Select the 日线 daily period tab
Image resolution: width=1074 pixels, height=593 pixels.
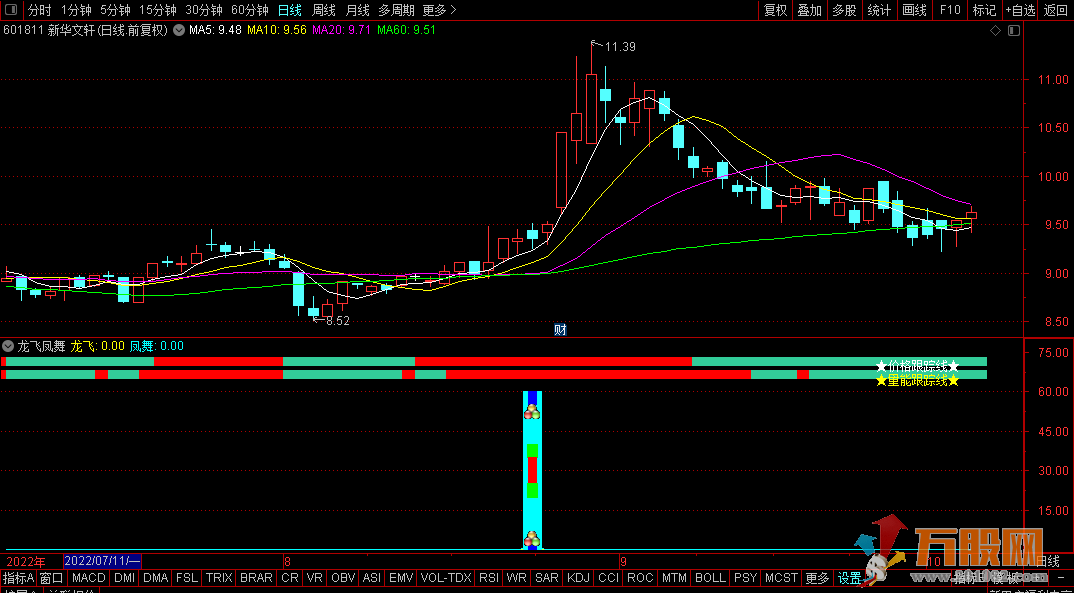(290, 10)
